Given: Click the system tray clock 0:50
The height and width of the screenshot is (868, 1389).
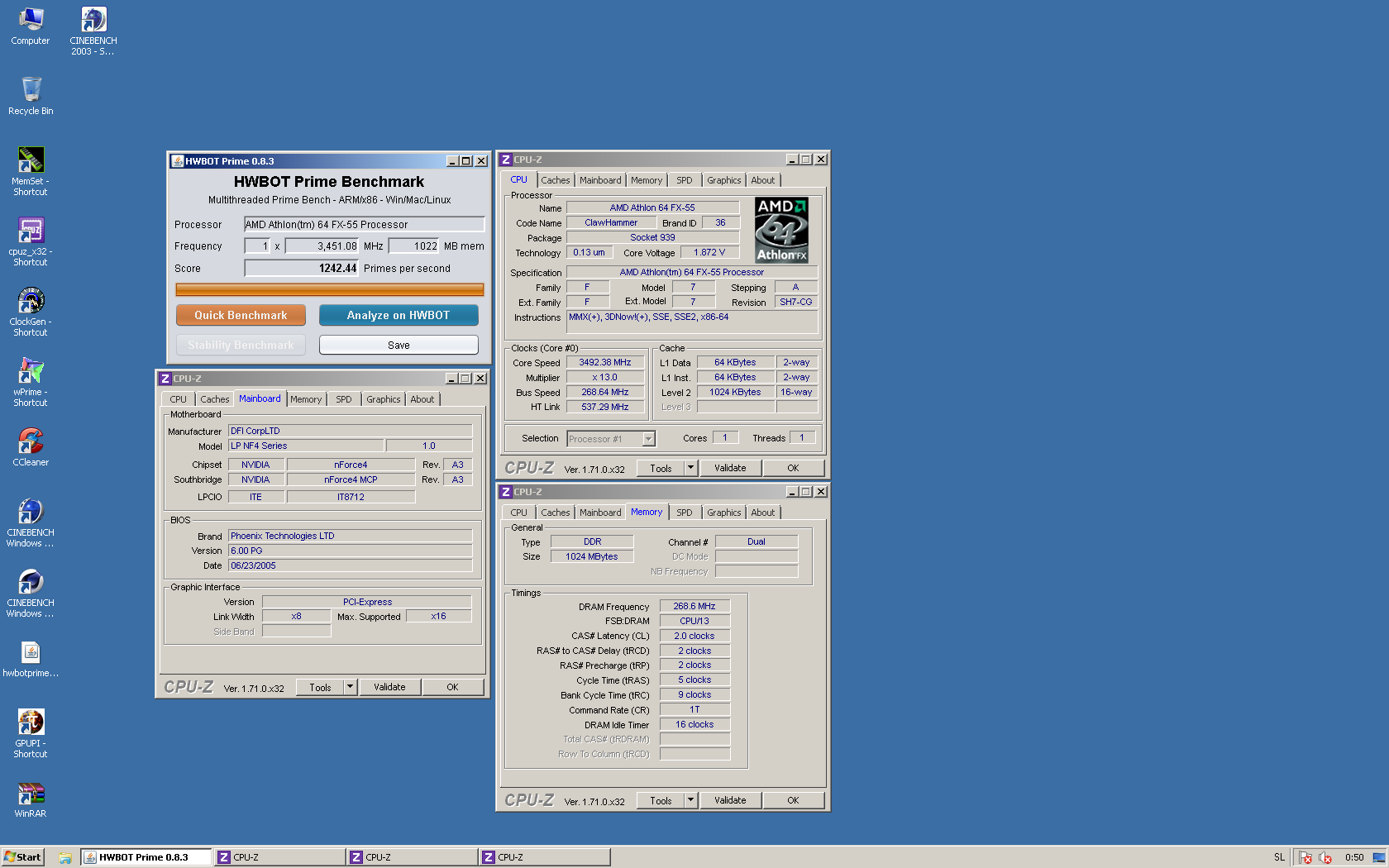Looking at the screenshot, I should (1354, 857).
